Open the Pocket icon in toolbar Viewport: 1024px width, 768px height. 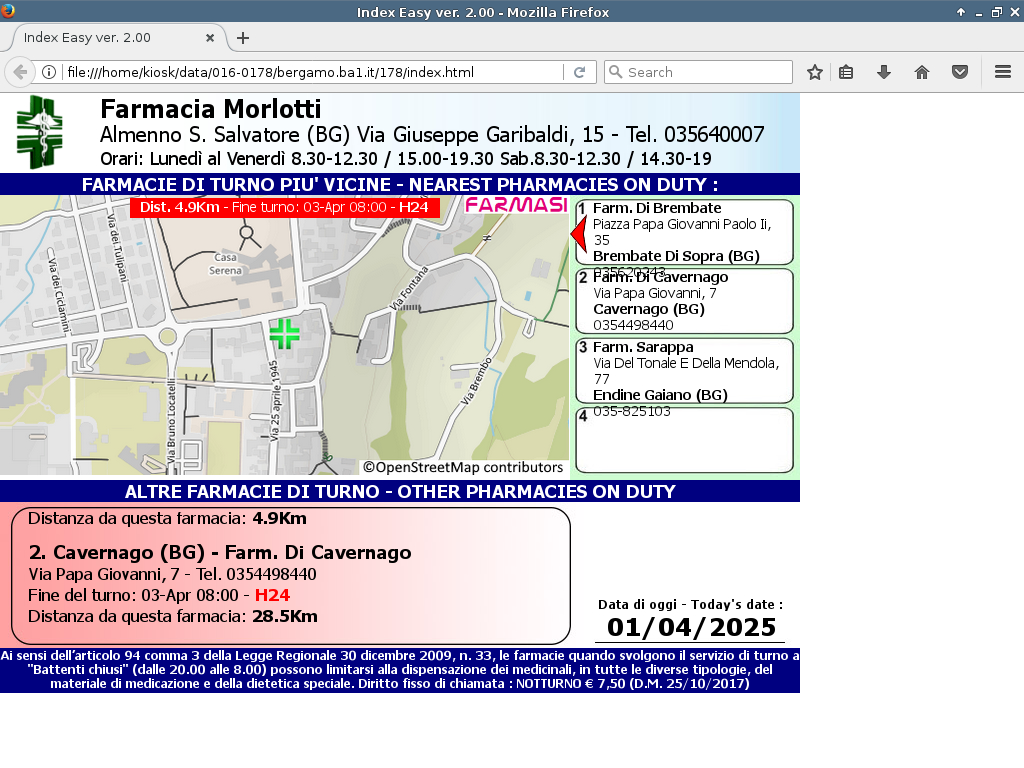[960, 72]
